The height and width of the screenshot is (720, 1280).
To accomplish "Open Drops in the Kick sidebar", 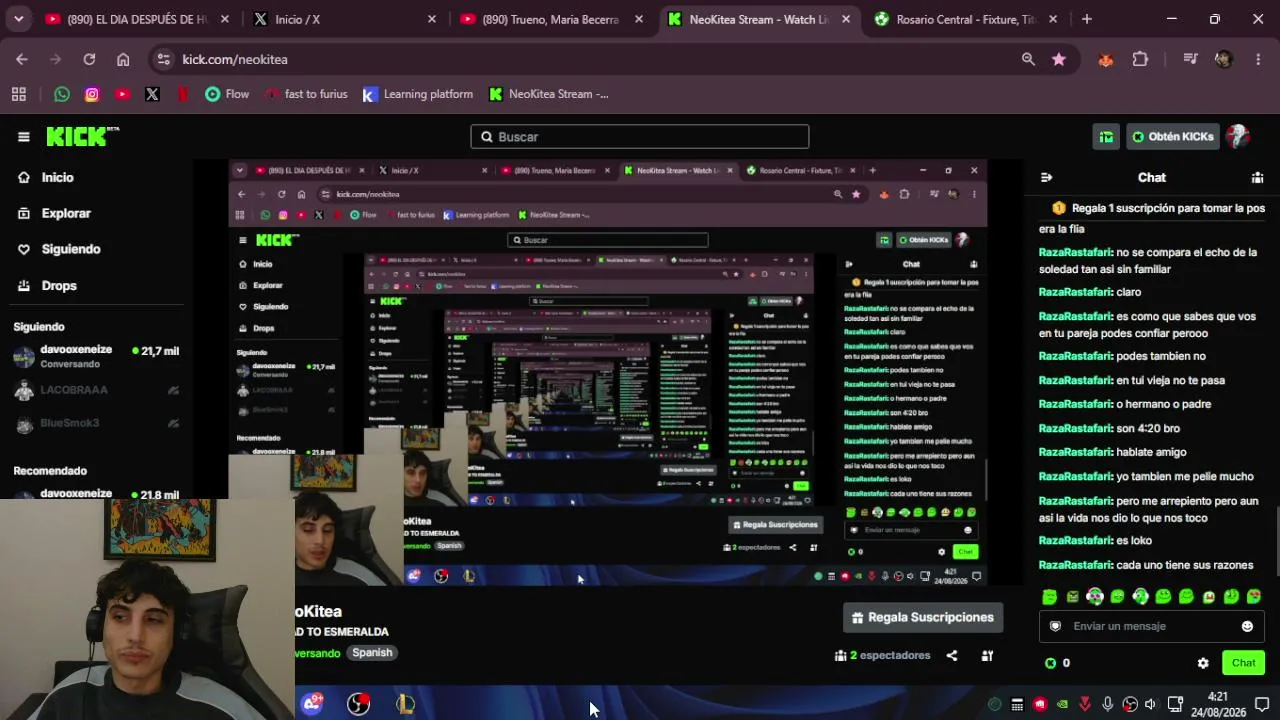I will tap(47, 285).
